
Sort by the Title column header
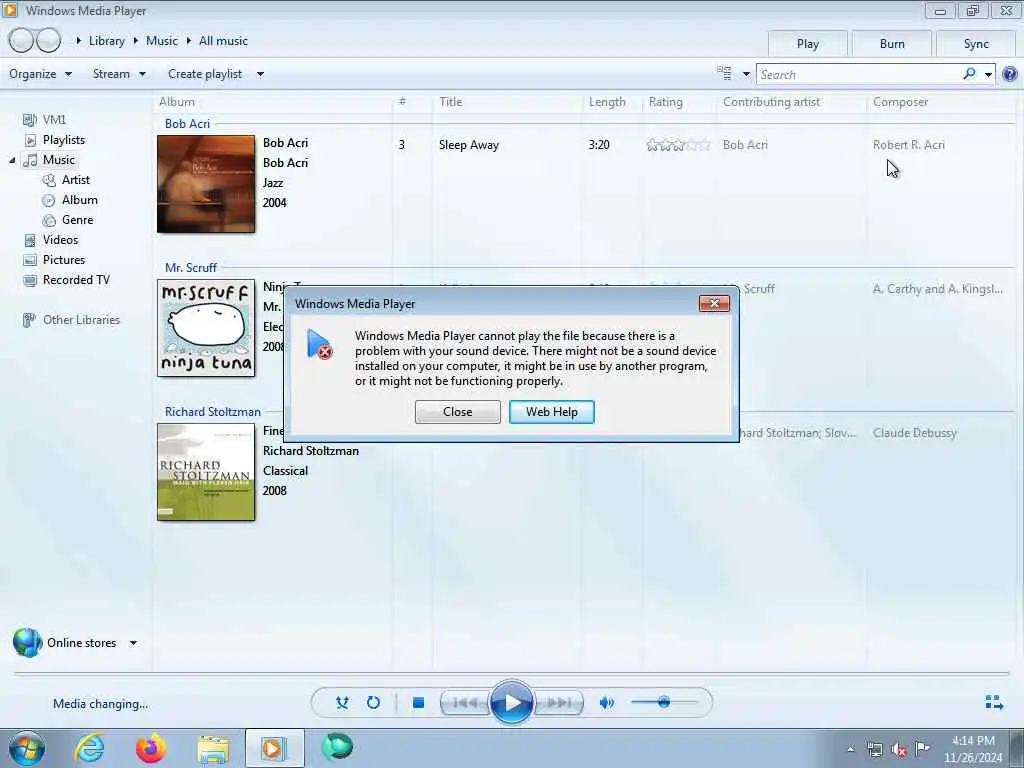coord(451,102)
